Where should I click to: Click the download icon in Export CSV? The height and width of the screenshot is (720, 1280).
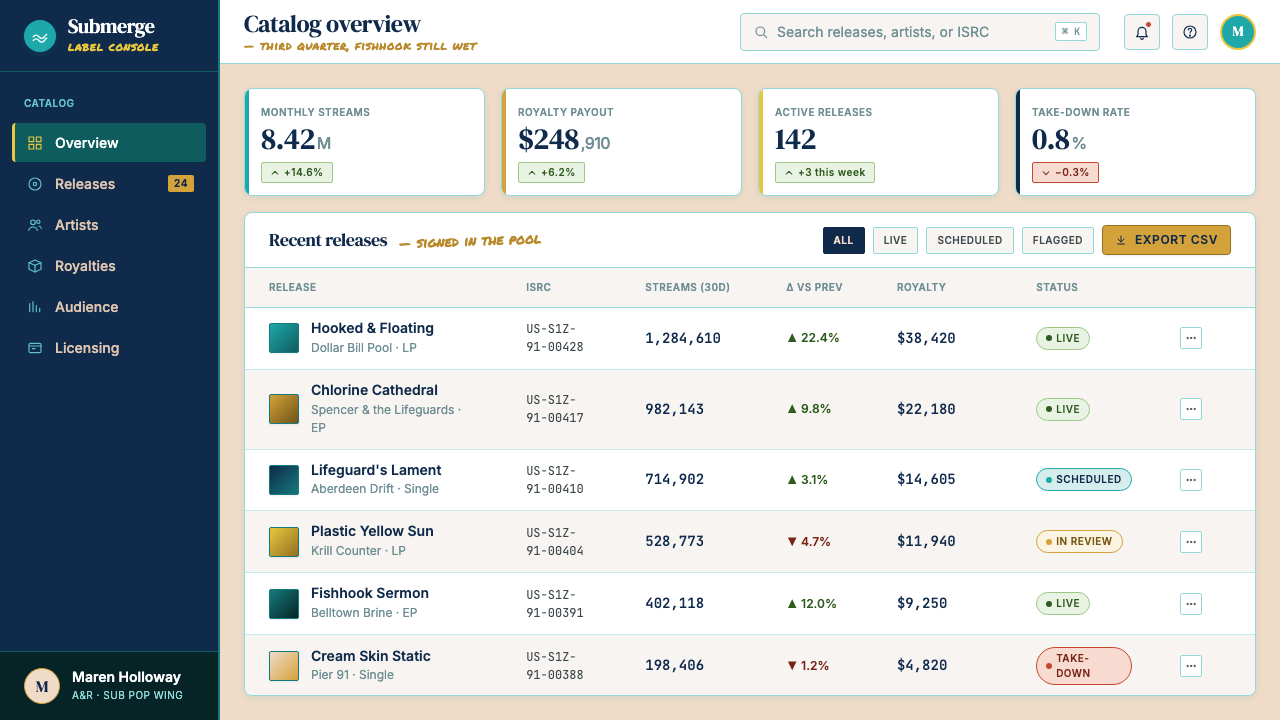(x=1121, y=240)
